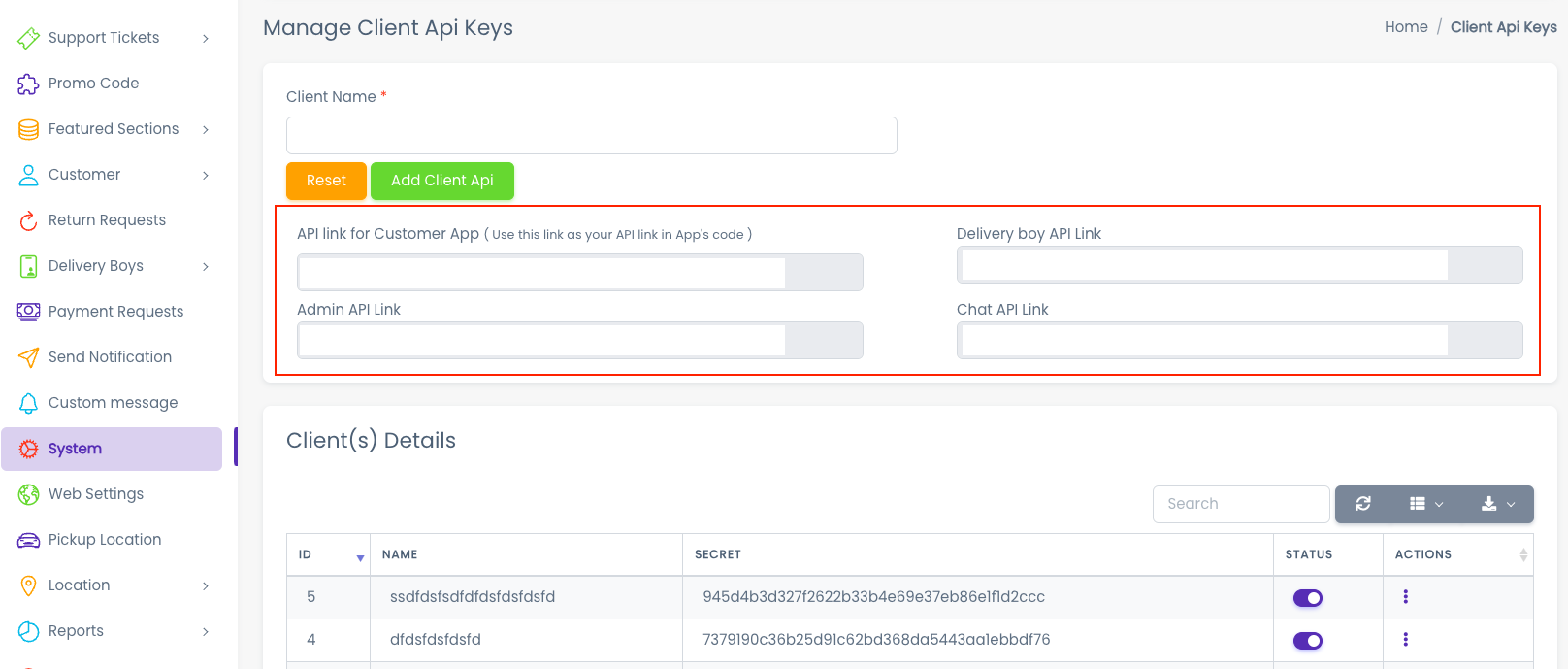The width and height of the screenshot is (1568, 669).
Task: Open the export download dropdown
Action: coord(1497,504)
